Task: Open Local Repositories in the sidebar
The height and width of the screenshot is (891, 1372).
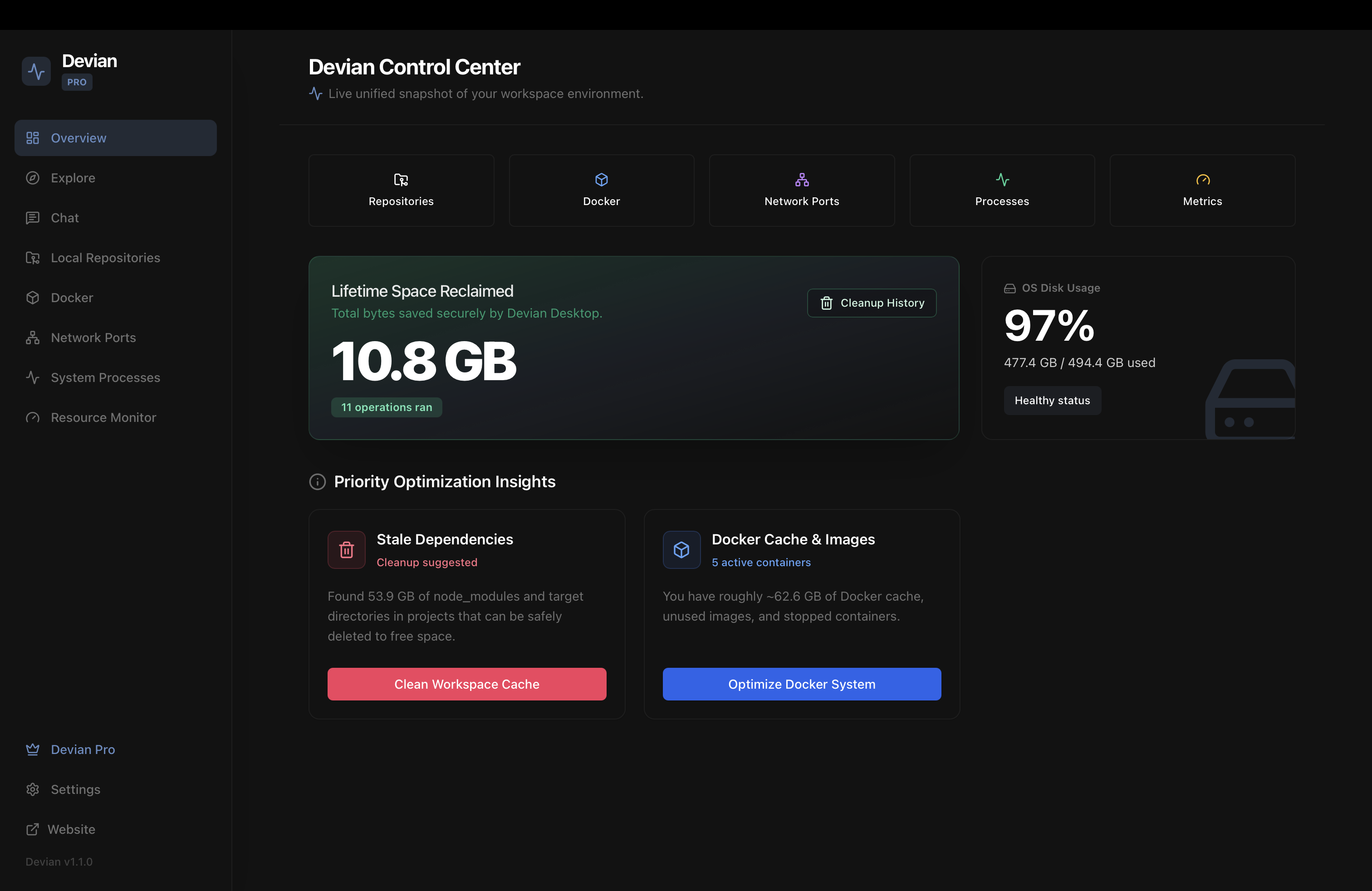Action: [105, 258]
